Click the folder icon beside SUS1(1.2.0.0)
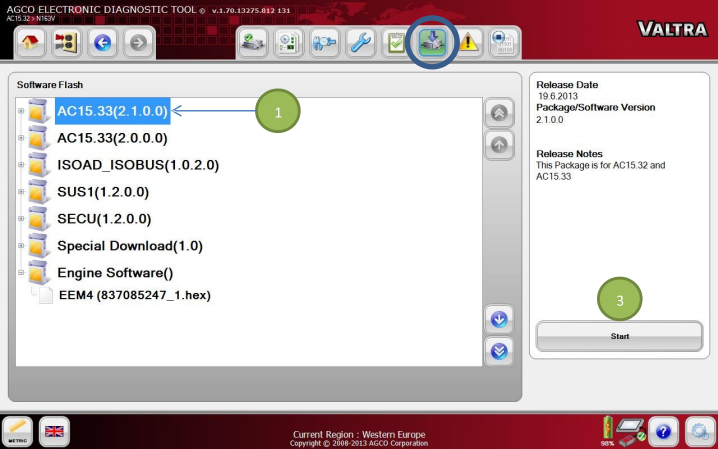 click(x=38, y=191)
